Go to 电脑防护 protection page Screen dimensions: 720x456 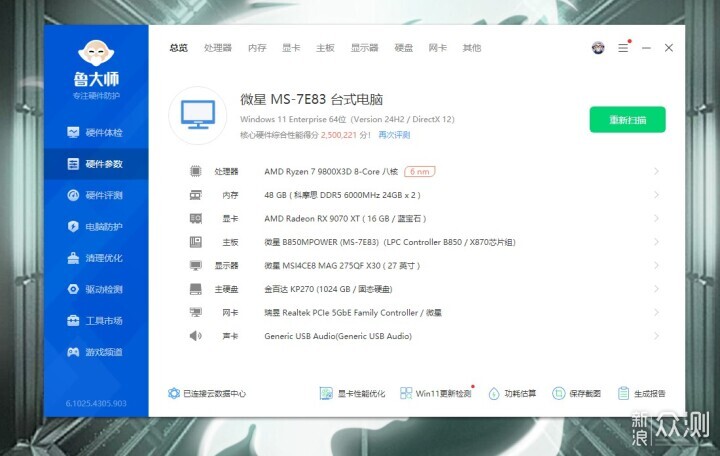[x=95, y=226]
